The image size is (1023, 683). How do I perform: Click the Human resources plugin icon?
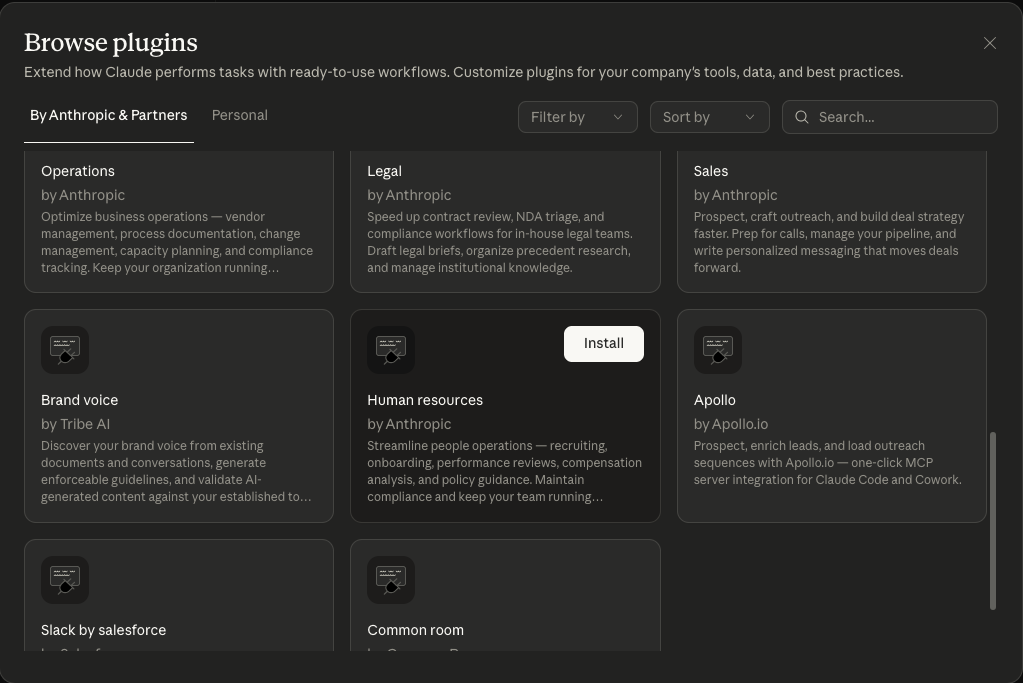click(391, 350)
